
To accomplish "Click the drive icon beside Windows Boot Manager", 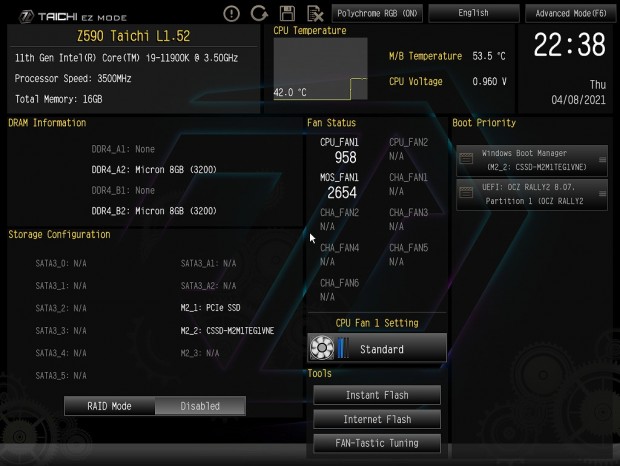I will [466, 159].
